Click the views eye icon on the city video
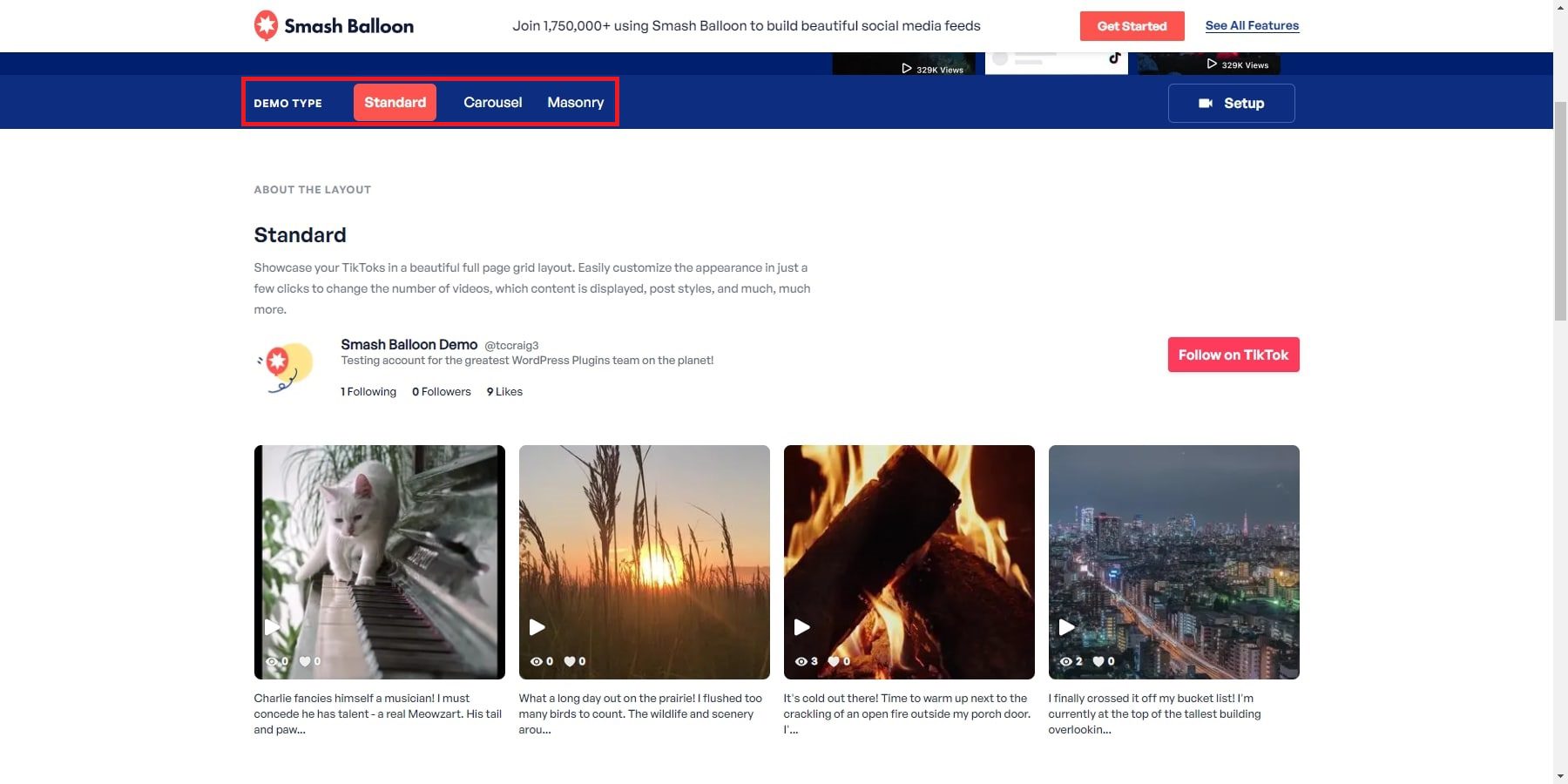Viewport: 1568px width, 784px height. click(x=1065, y=662)
